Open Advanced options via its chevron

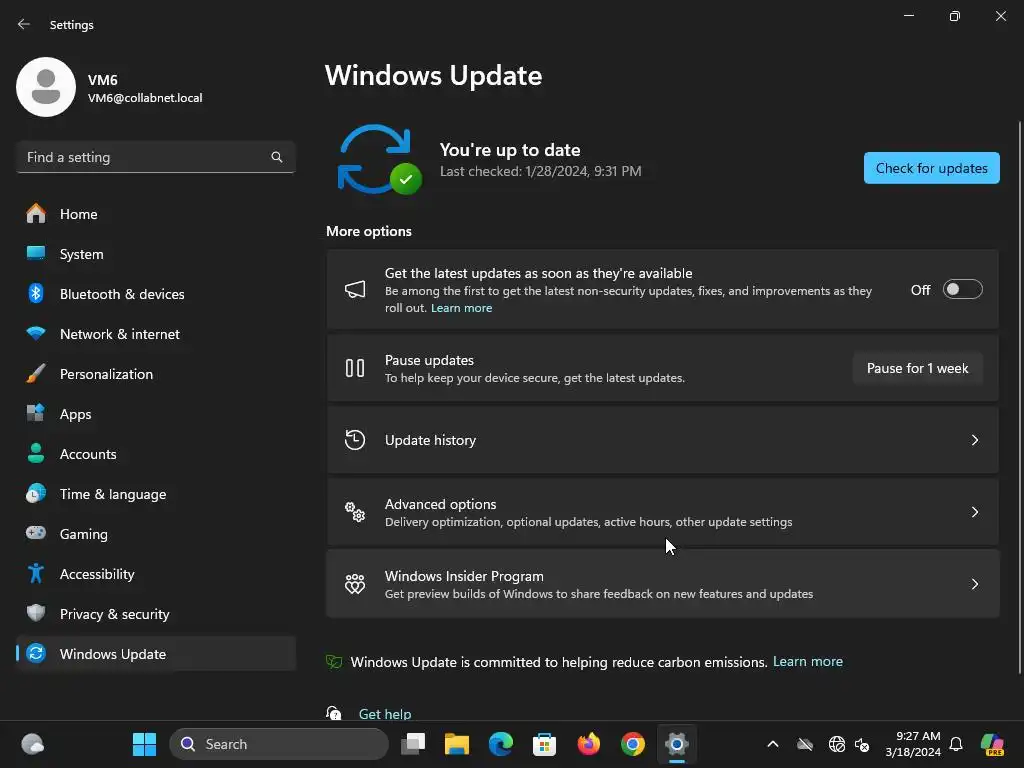click(974, 512)
